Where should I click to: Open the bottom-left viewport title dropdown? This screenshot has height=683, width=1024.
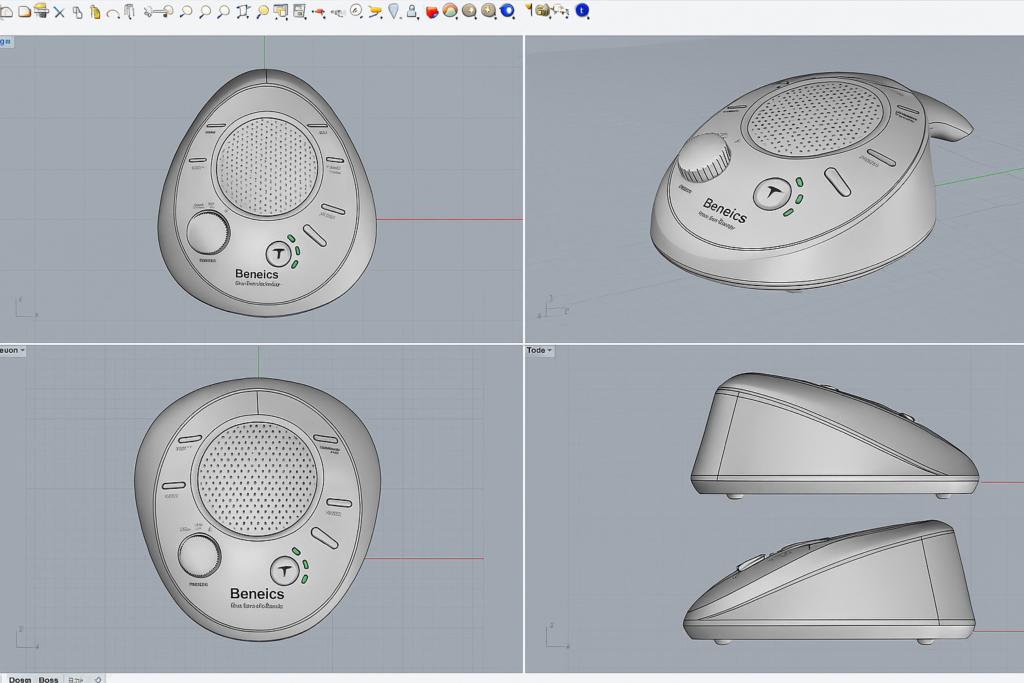click(13, 350)
